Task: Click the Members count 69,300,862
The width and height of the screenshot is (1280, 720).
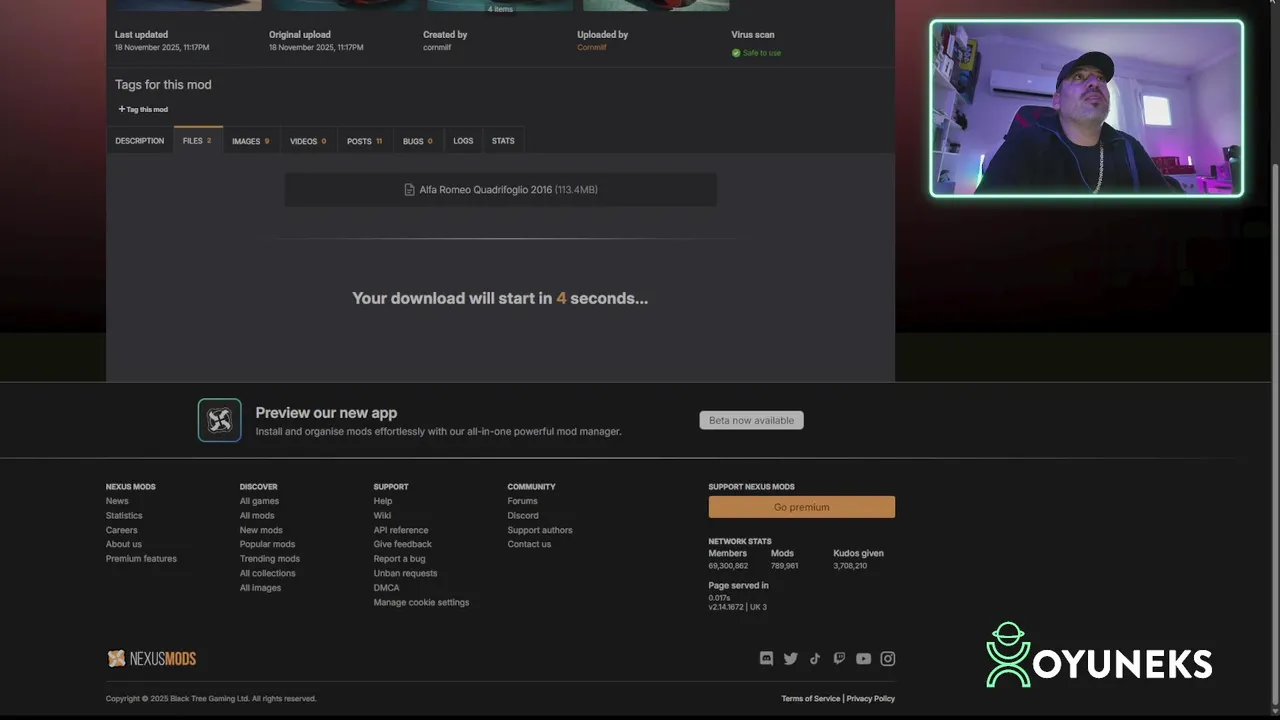Action: pos(728,566)
